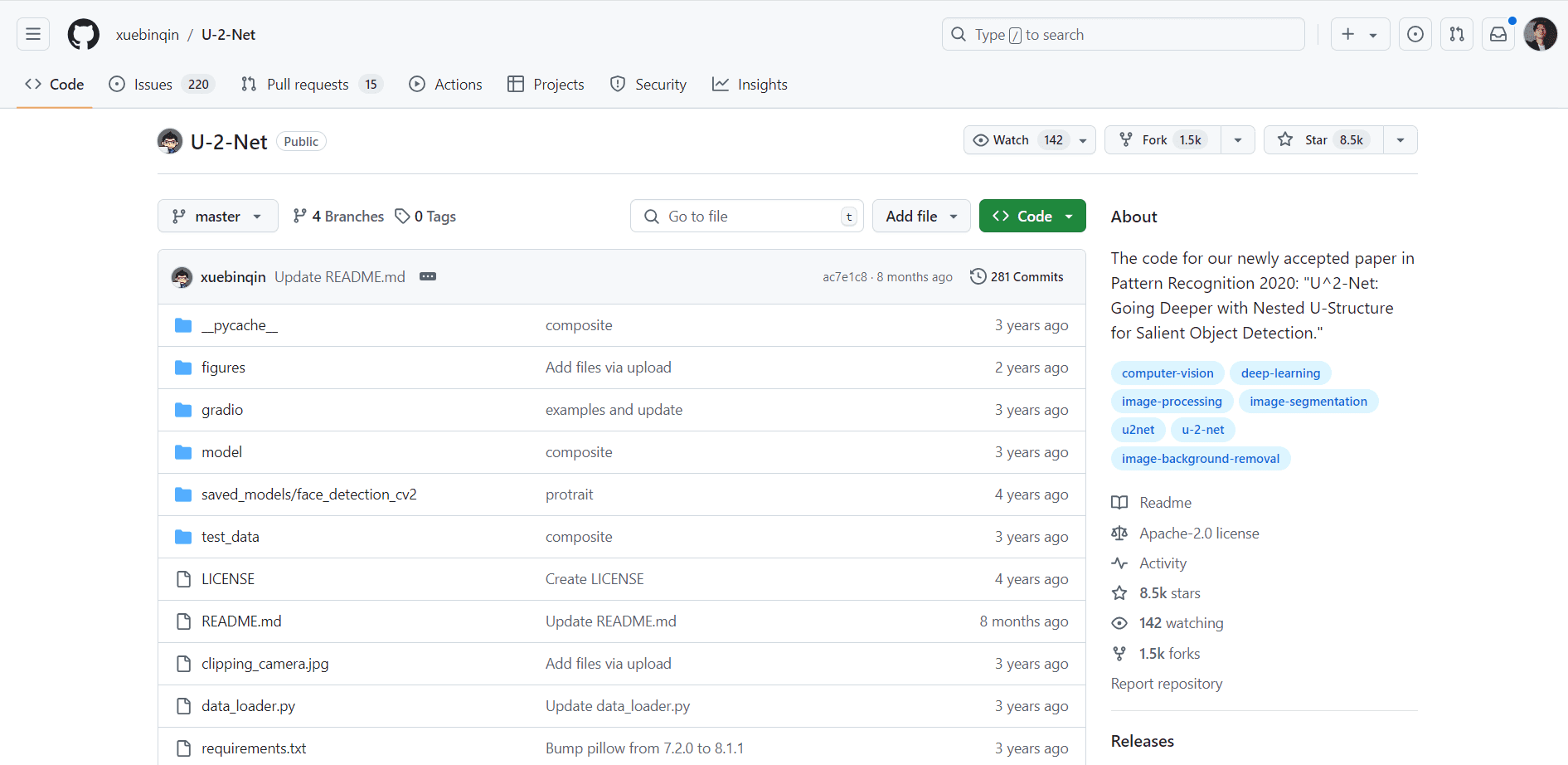Image resolution: width=1568 pixels, height=765 pixels.
Task: Open the commit history clock icon
Action: pos(978,276)
